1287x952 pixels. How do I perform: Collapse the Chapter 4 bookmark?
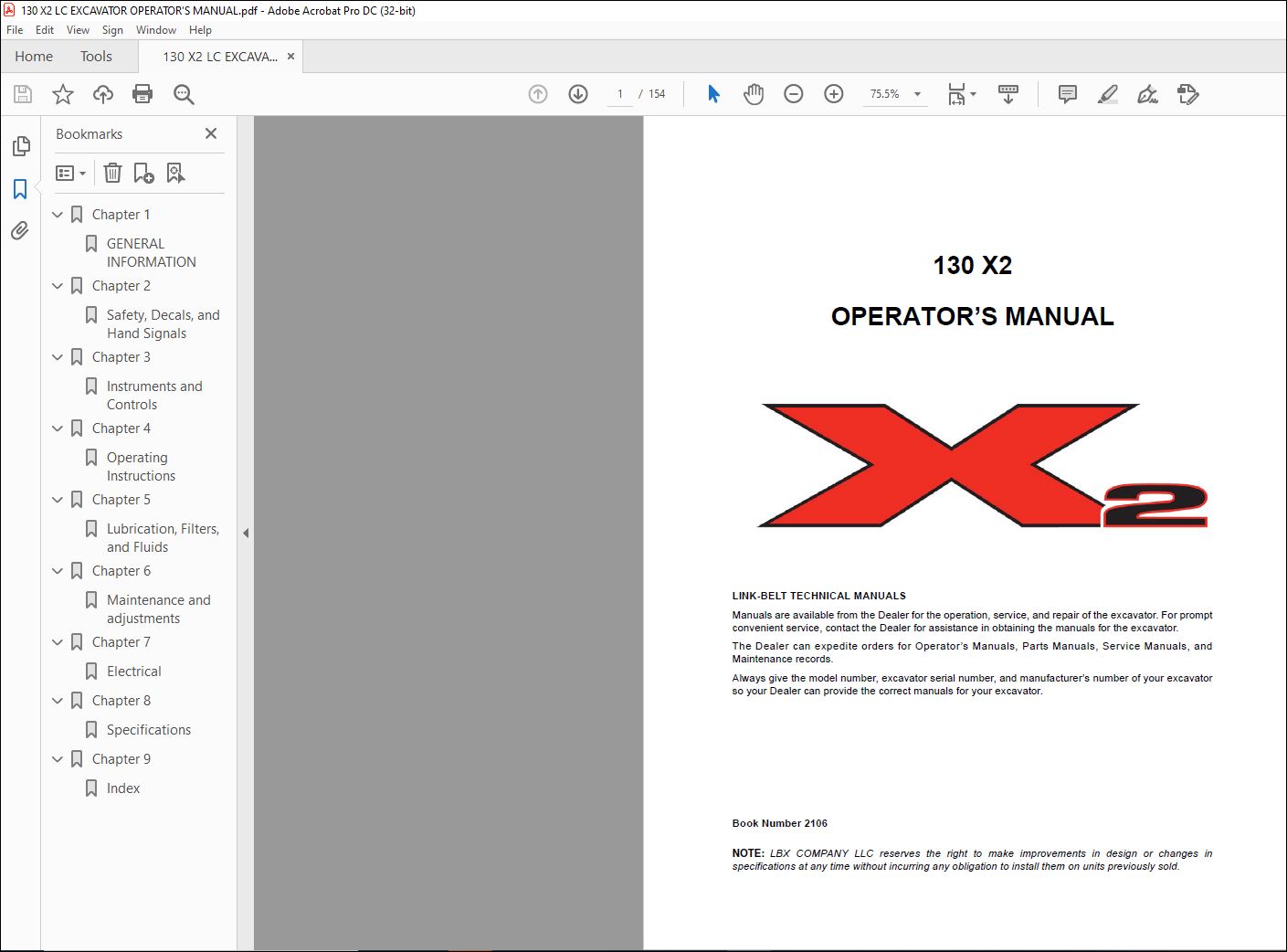pyautogui.click(x=58, y=428)
